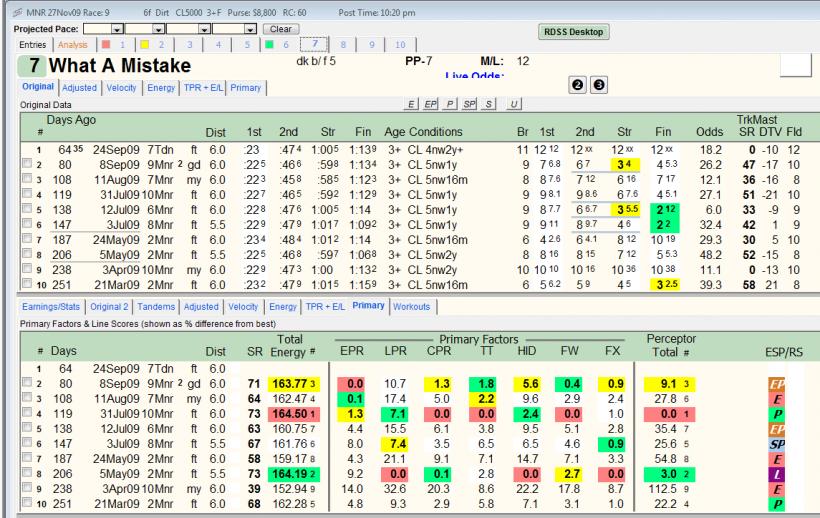Image resolution: width=820 pixels, height=518 pixels.
Task: Open upper TPR + E/L tab
Action: coord(203,88)
